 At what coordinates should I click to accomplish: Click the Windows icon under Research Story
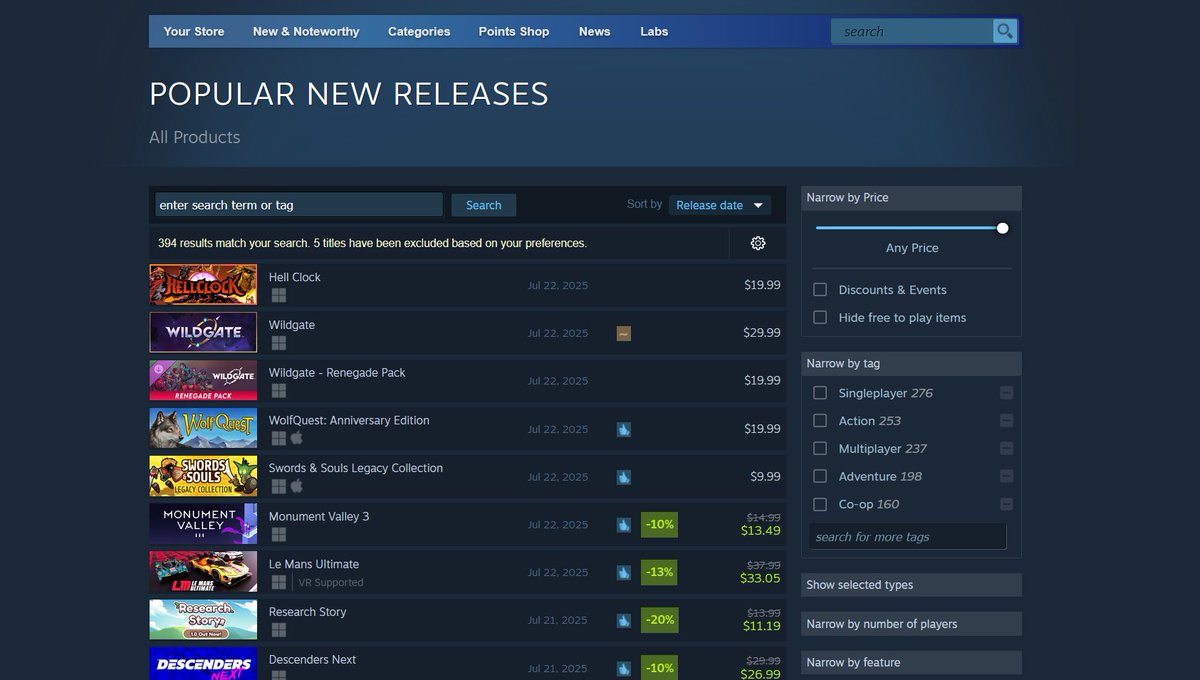(278, 630)
